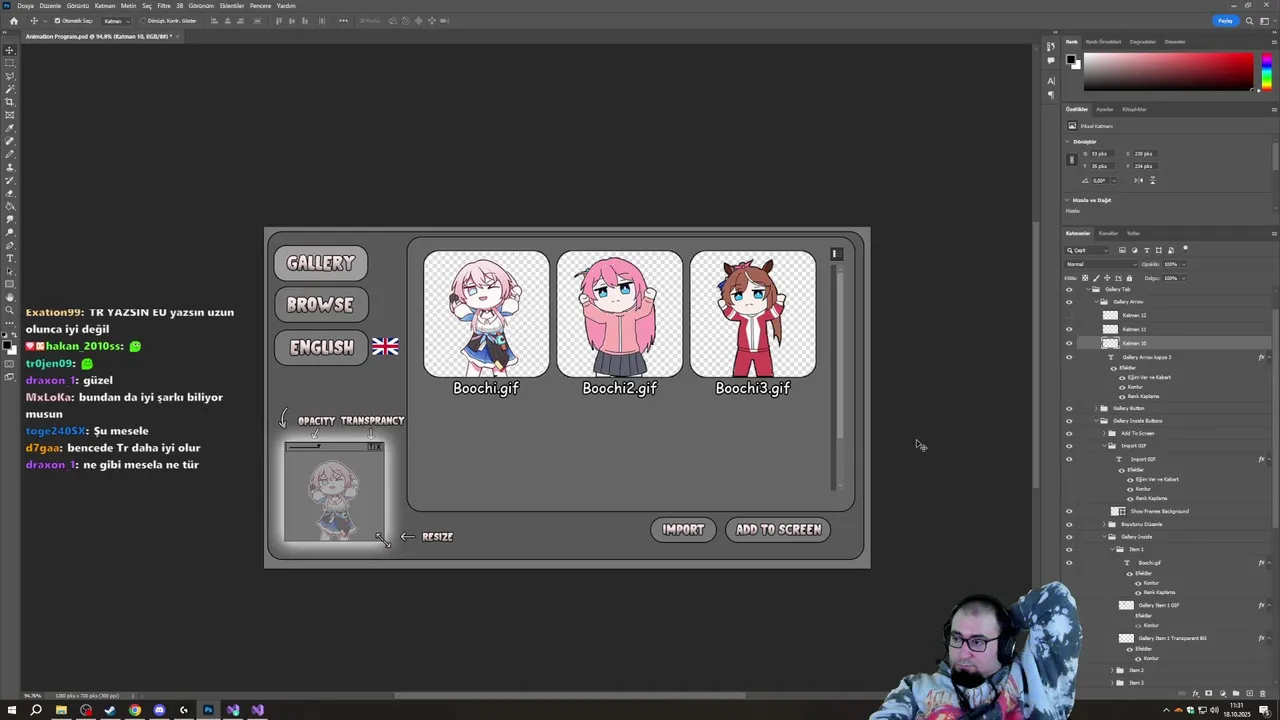Expand the Gallery Button group
Screen dimensions: 1280x720
click(x=1096, y=408)
